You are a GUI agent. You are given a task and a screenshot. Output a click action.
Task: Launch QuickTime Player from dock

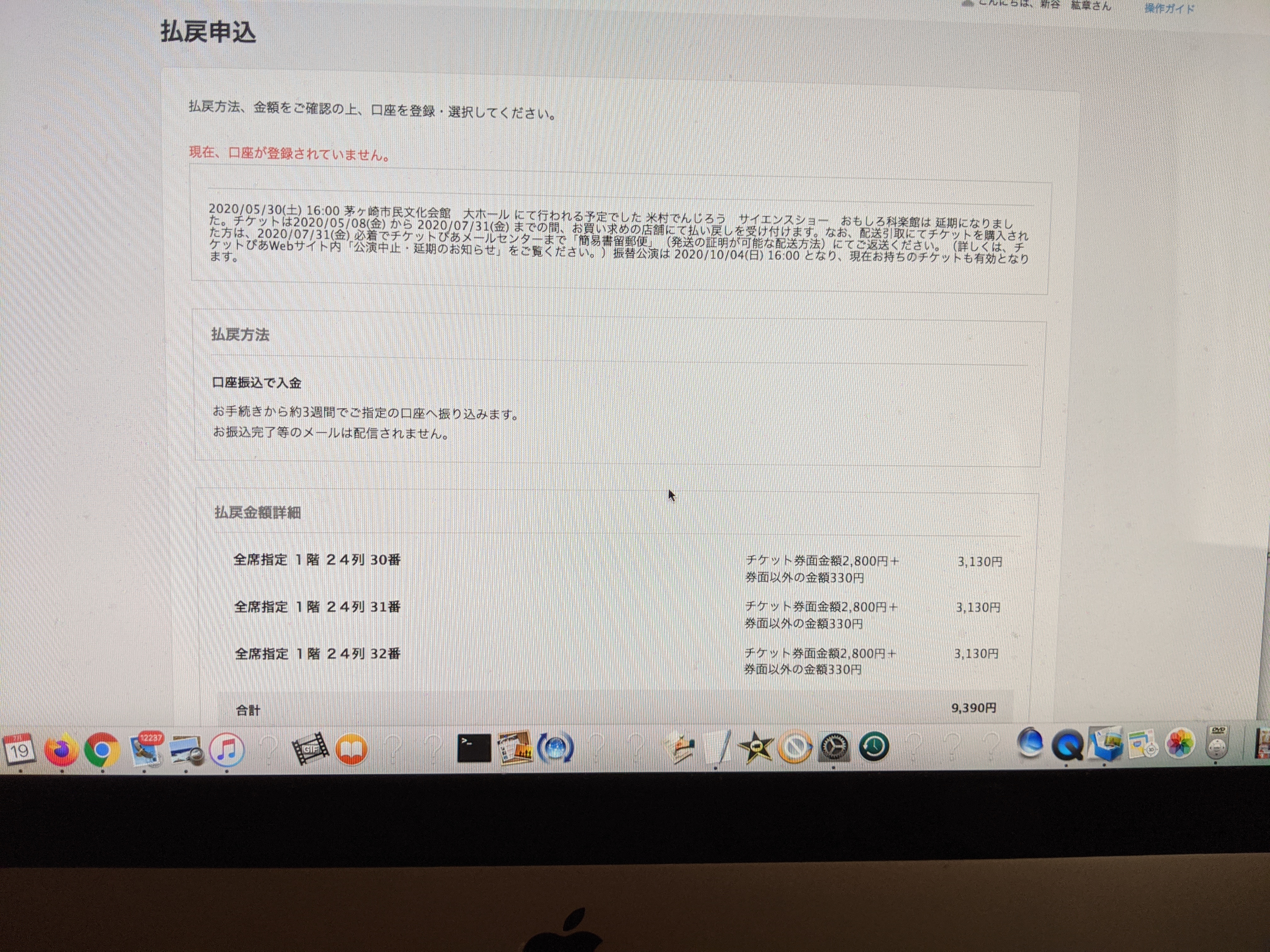coord(1067,745)
